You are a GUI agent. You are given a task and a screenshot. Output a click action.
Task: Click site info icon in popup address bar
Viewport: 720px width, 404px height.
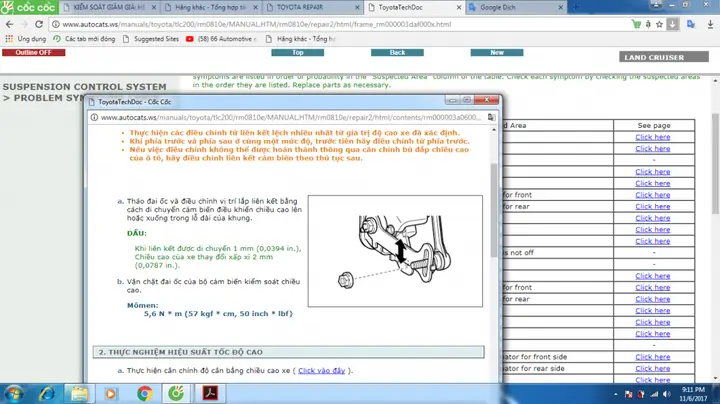(x=94, y=118)
